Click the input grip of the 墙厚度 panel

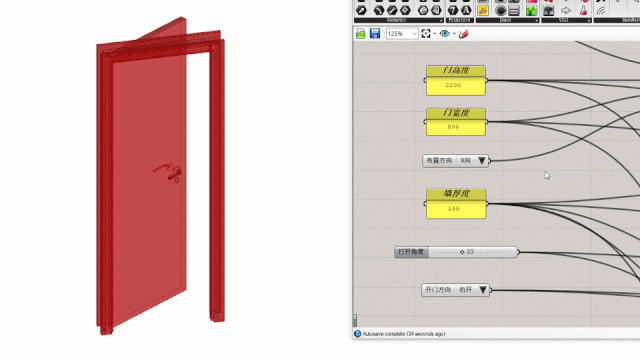coord(425,203)
